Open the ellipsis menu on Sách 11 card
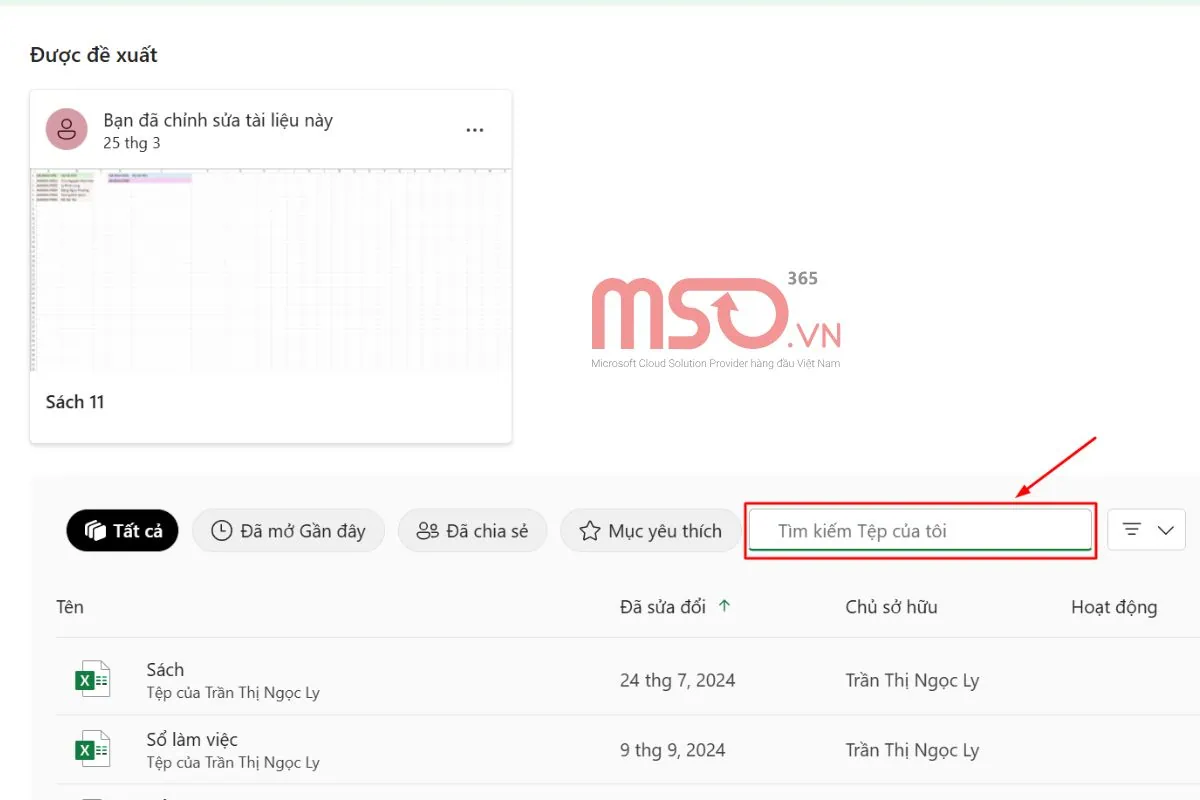This screenshot has width=1200, height=800. 475,131
